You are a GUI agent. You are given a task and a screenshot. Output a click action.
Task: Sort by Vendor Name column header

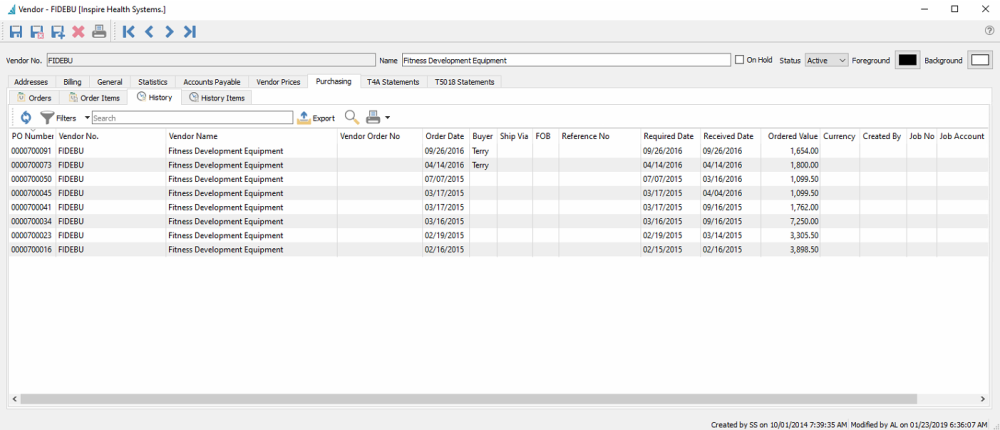(x=251, y=136)
